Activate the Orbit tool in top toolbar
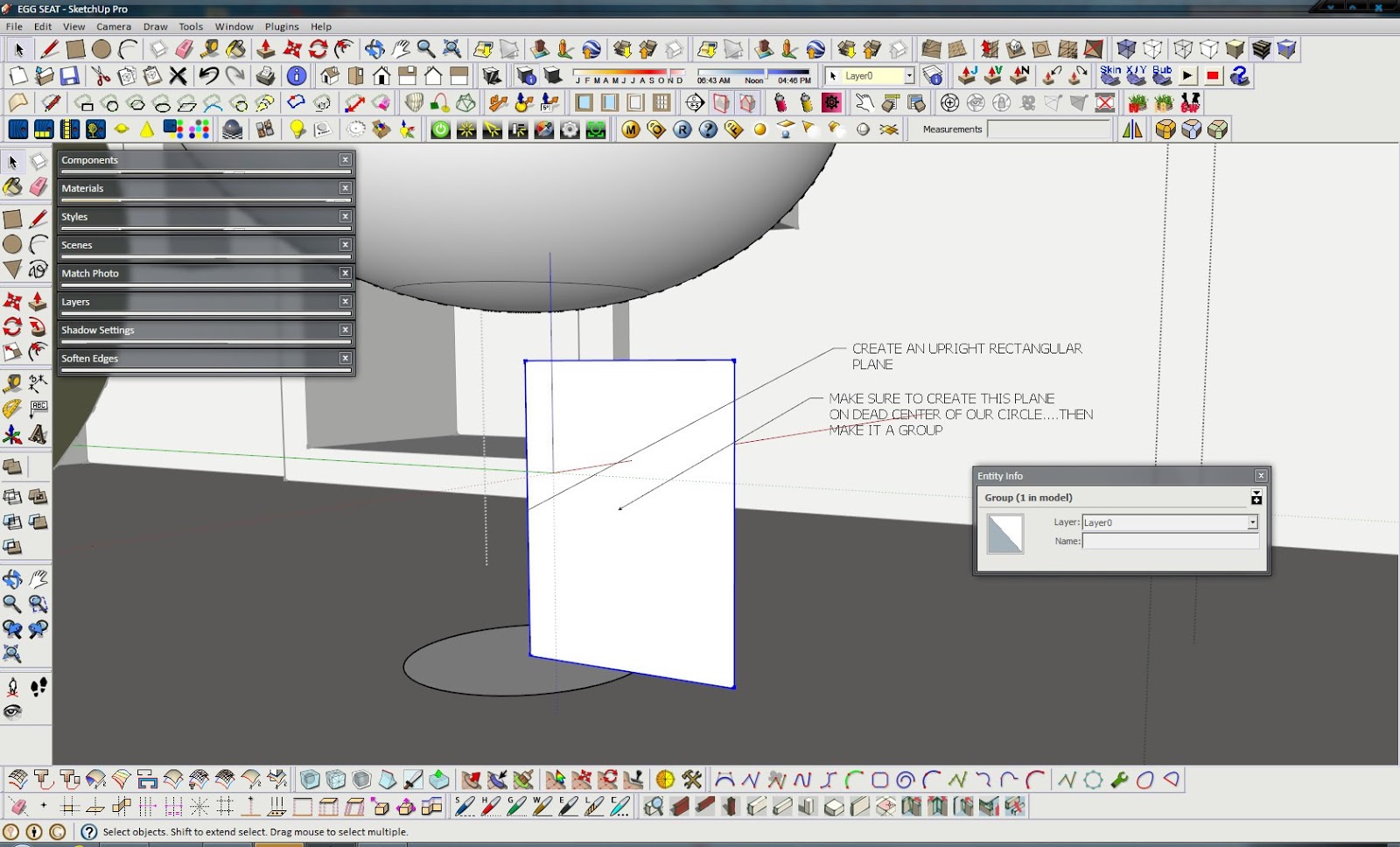Image resolution: width=1400 pixels, height=847 pixels. pyautogui.click(x=374, y=49)
